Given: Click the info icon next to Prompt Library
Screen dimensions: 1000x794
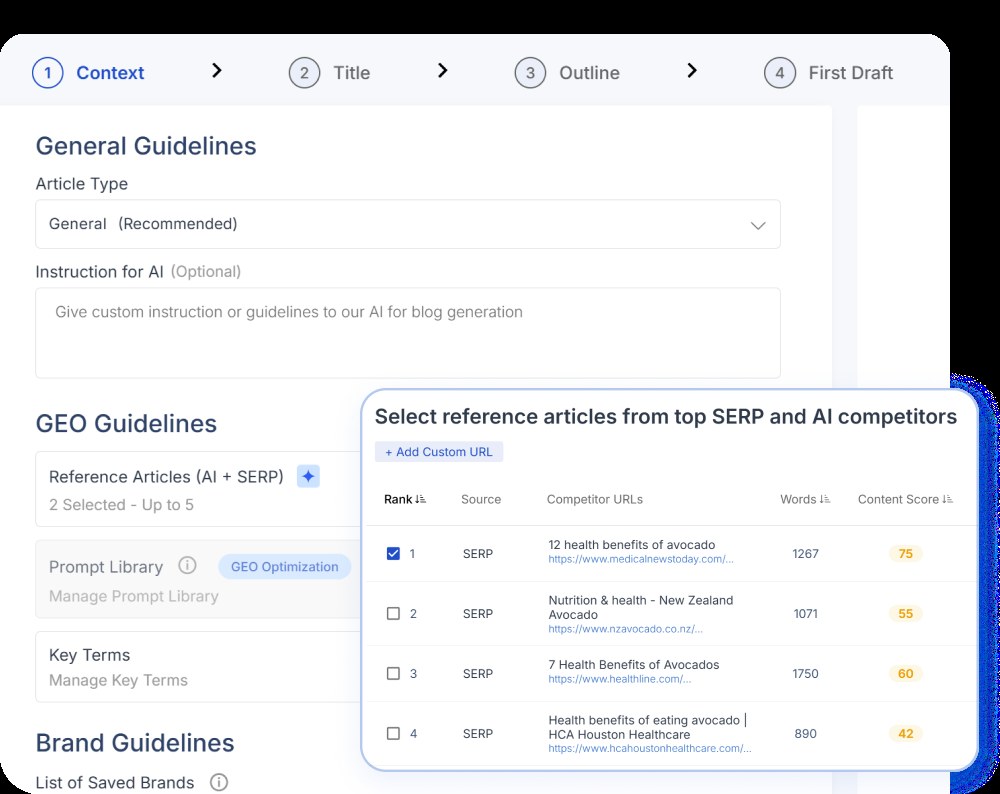Looking at the screenshot, I should [x=187, y=565].
